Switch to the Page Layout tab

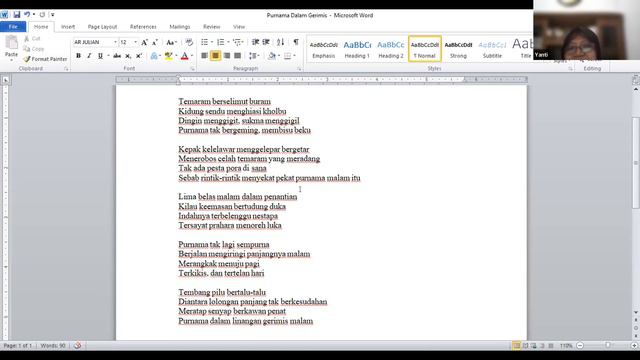coord(102,27)
